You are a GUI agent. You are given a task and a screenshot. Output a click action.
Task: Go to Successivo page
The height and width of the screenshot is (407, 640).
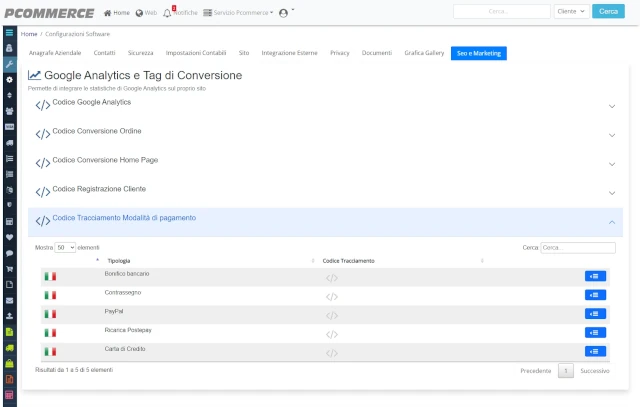click(595, 371)
